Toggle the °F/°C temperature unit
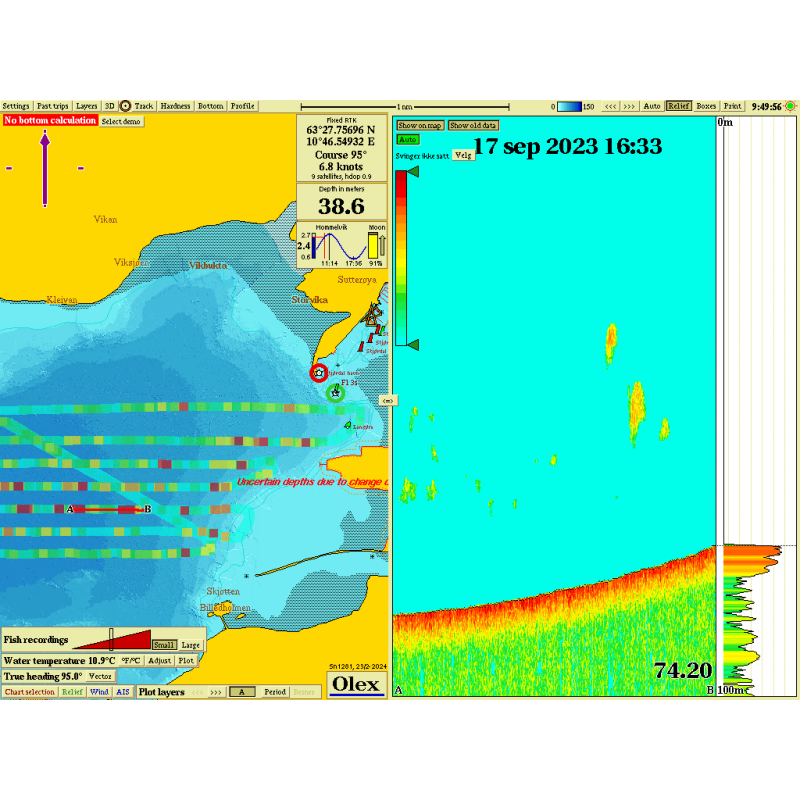The height and width of the screenshot is (800, 800). pos(131,661)
